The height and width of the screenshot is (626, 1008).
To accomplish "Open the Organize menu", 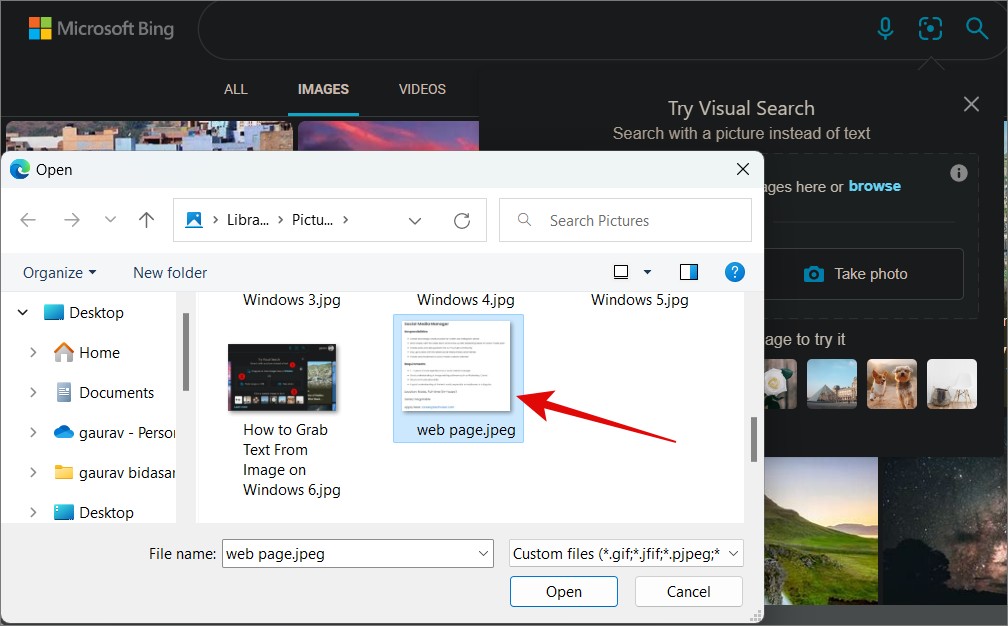I will click(x=59, y=273).
